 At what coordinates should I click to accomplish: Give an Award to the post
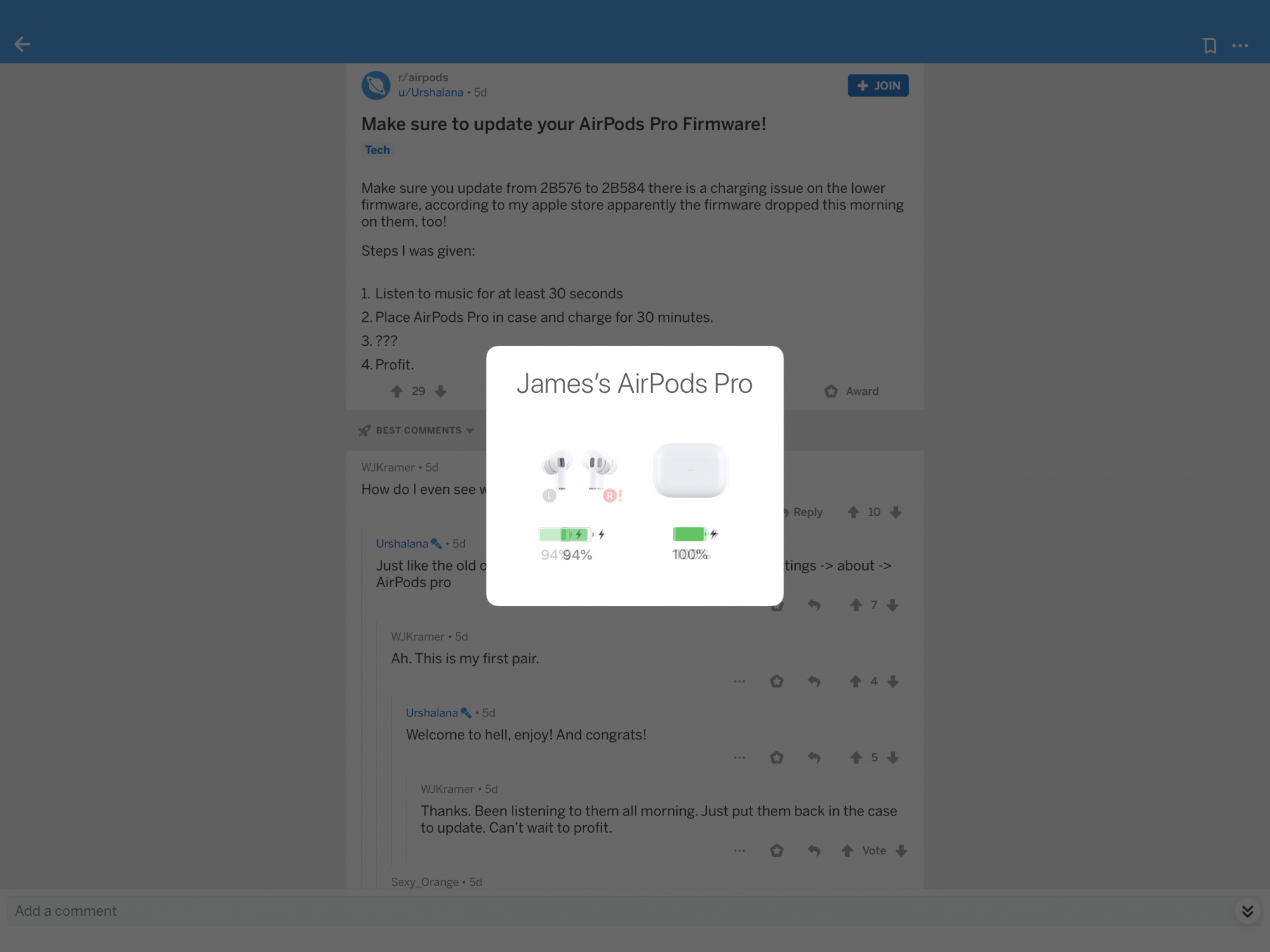(852, 392)
